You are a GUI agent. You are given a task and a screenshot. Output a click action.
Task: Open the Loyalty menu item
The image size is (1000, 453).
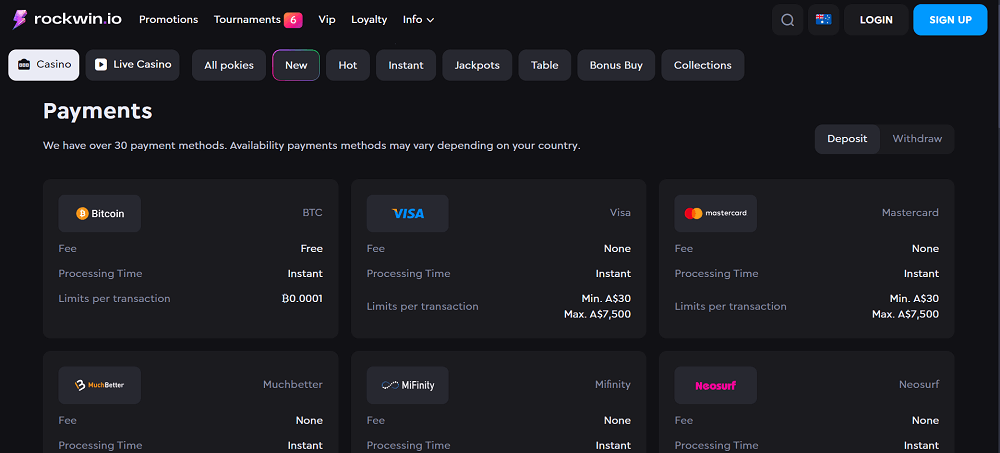tap(369, 20)
